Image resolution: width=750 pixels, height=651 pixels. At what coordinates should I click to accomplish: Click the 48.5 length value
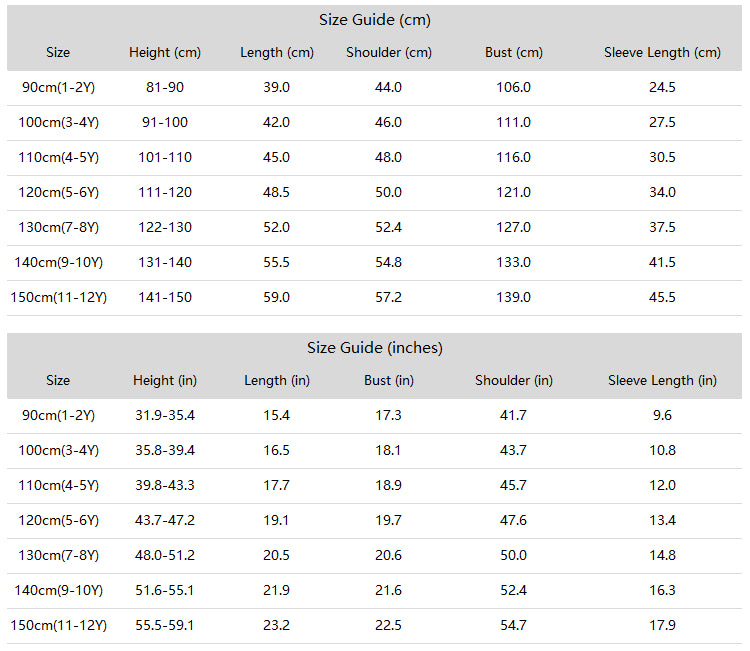coord(276,192)
